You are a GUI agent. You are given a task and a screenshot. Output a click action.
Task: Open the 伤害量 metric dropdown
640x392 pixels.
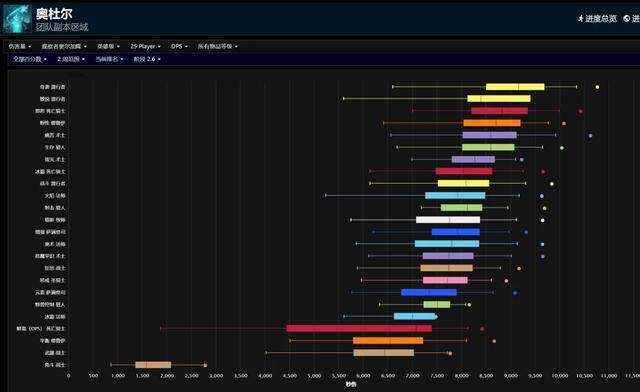coord(20,46)
